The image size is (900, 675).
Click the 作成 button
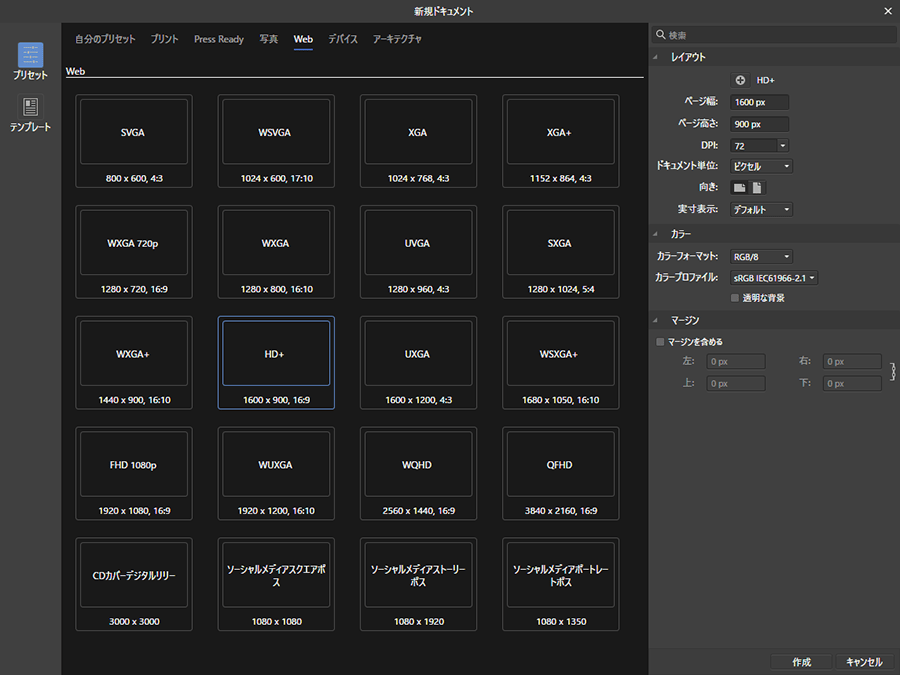pos(801,662)
